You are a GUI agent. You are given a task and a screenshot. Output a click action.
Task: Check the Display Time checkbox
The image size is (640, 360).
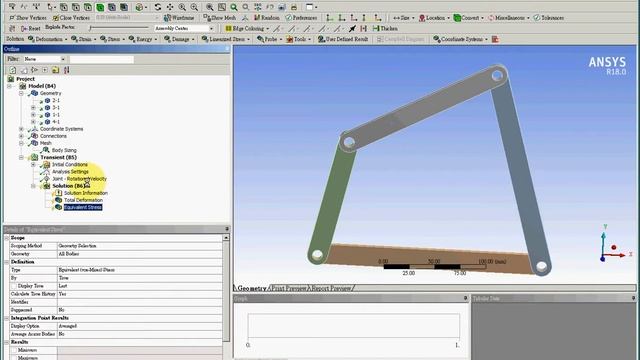[x=13, y=286]
